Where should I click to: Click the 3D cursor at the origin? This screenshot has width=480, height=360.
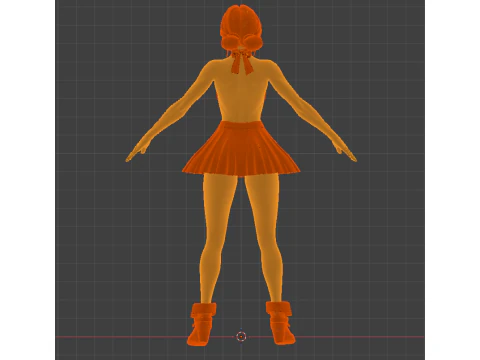click(241, 337)
